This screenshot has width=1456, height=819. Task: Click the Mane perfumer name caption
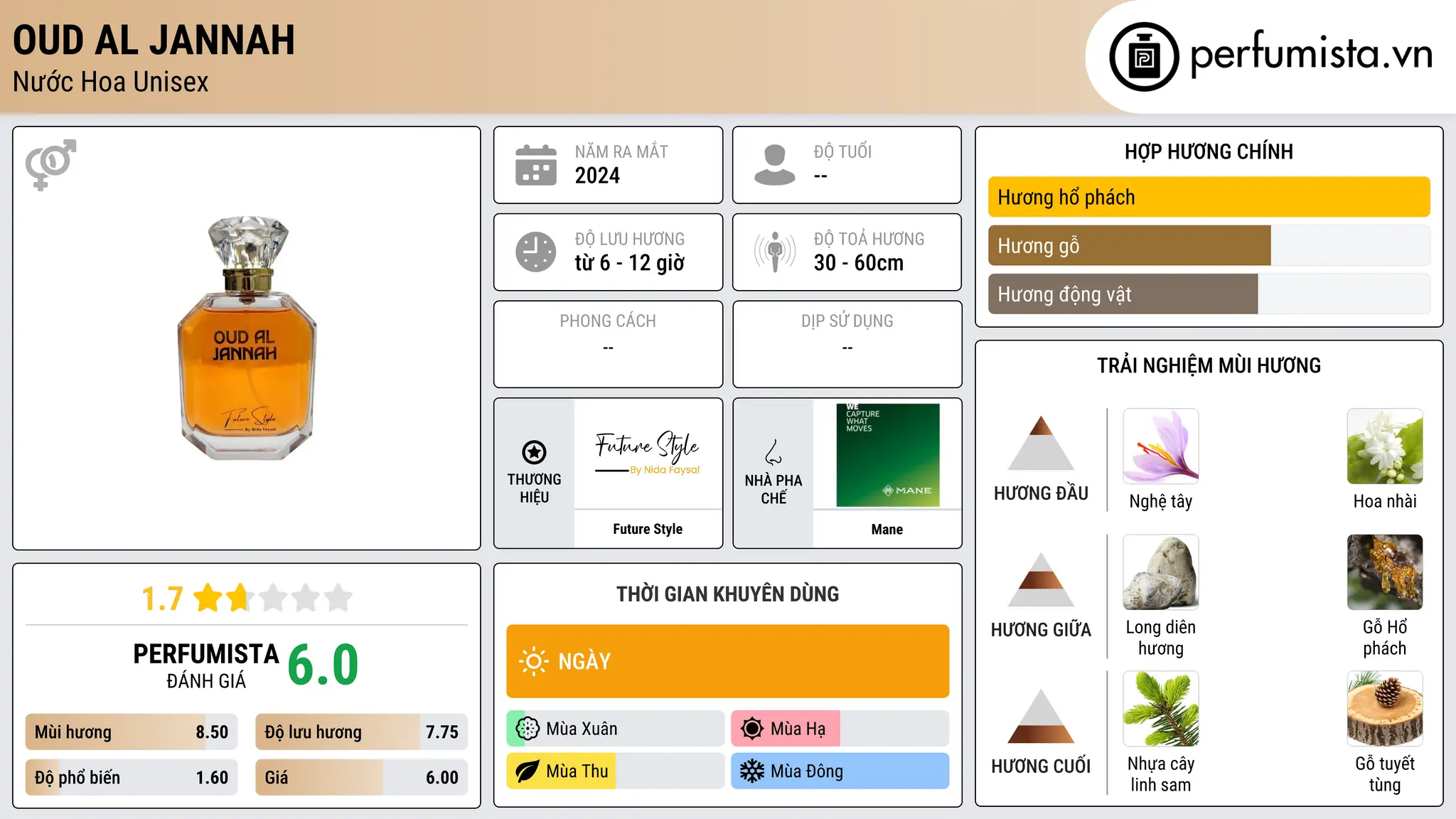pyautogui.click(x=887, y=529)
